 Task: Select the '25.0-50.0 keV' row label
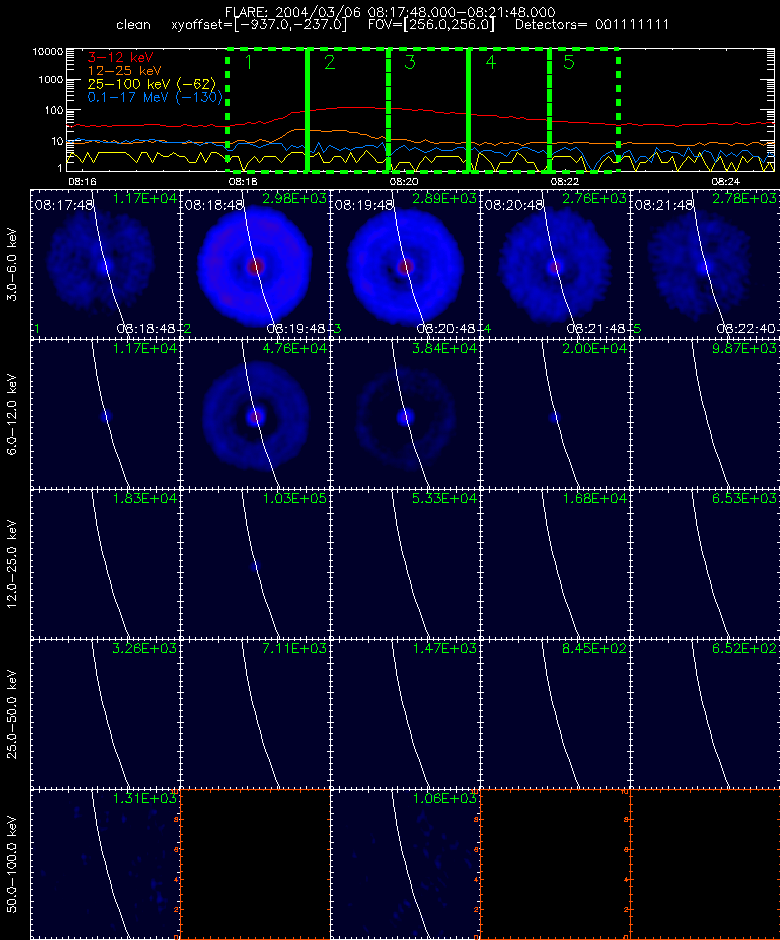(x=12, y=714)
